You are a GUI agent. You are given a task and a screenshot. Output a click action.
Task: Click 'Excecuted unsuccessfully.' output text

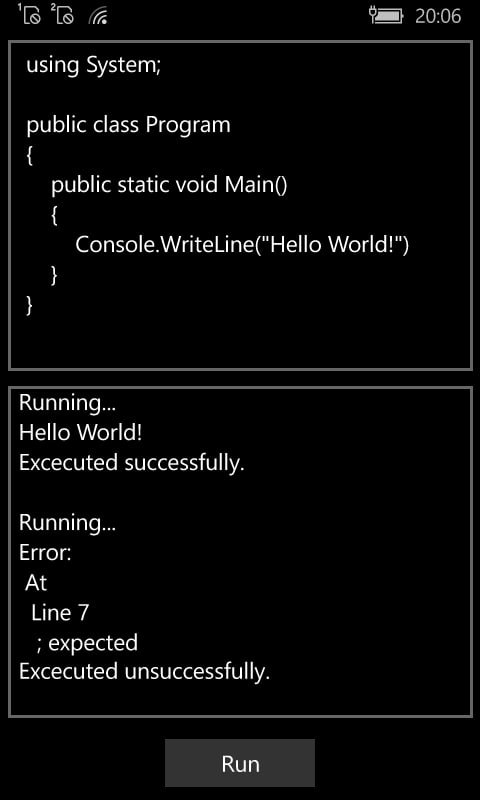[x=144, y=671]
